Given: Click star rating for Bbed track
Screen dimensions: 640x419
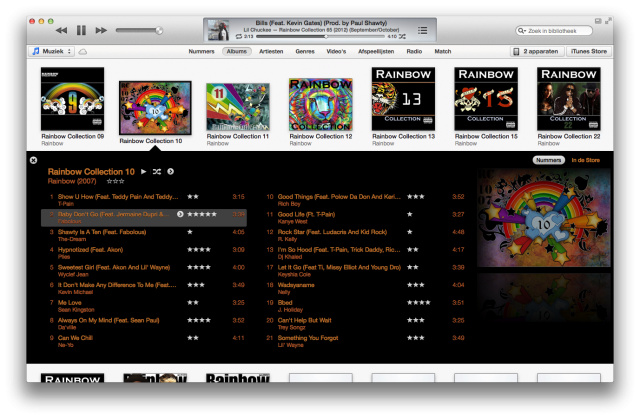Looking at the screenshot, I should [418, 303].
